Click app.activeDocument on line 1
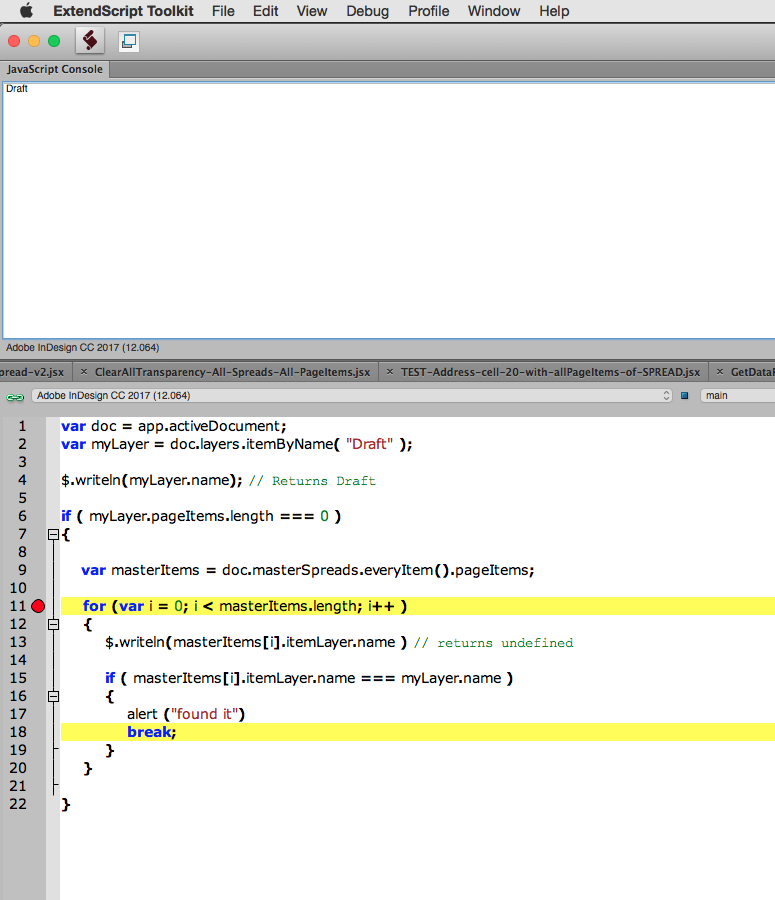The width and height of the screenshot is (775, 900). 210,426
